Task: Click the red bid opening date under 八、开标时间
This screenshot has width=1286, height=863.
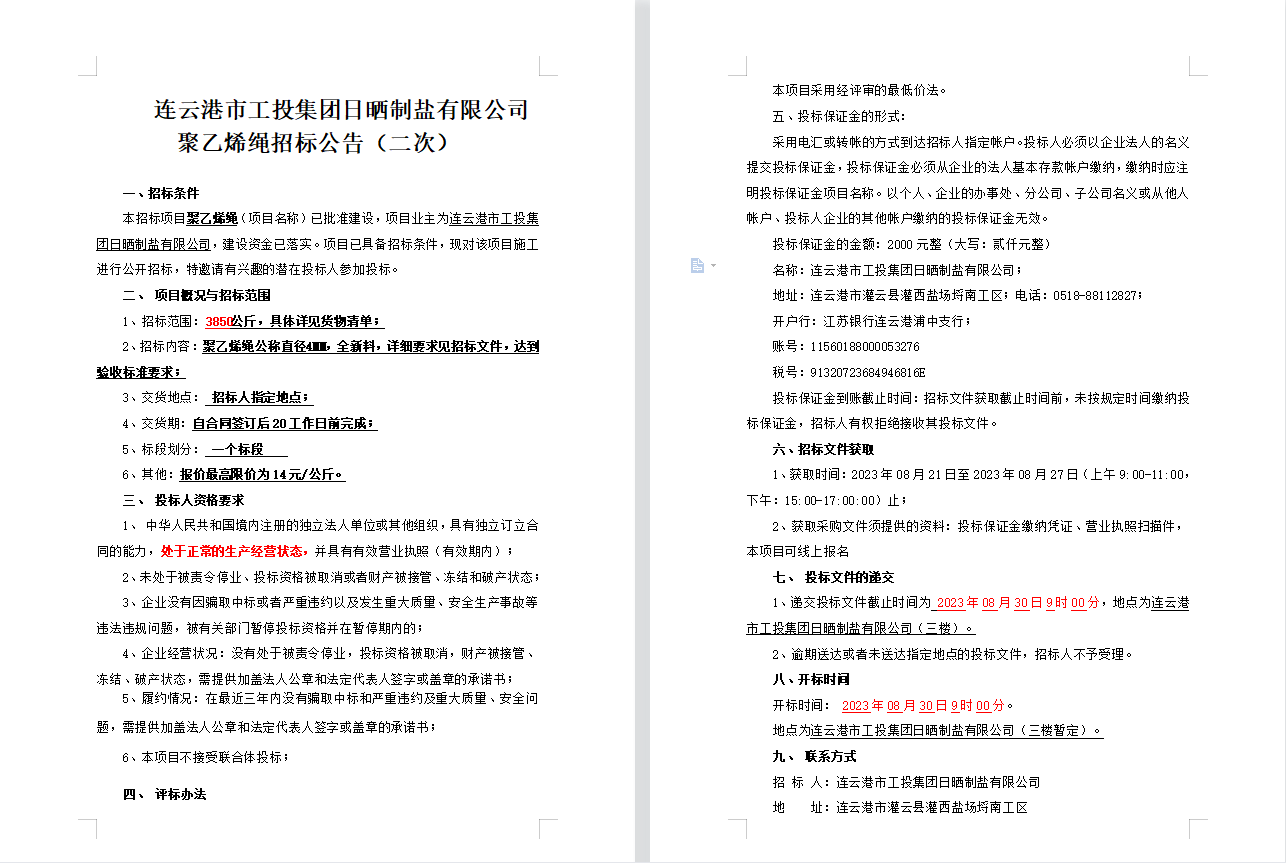Action: 927,705
